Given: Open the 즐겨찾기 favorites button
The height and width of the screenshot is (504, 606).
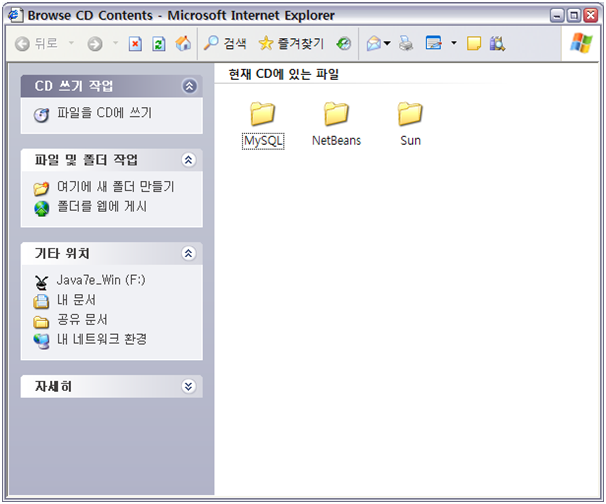Looking at the screenshot, I should (x=291, y=43).
